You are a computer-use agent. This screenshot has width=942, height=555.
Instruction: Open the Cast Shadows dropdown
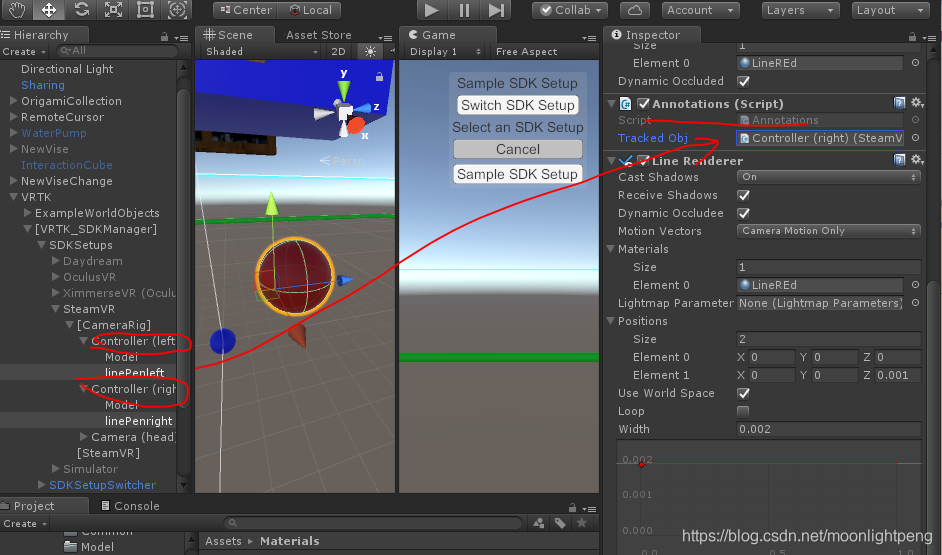828,177
